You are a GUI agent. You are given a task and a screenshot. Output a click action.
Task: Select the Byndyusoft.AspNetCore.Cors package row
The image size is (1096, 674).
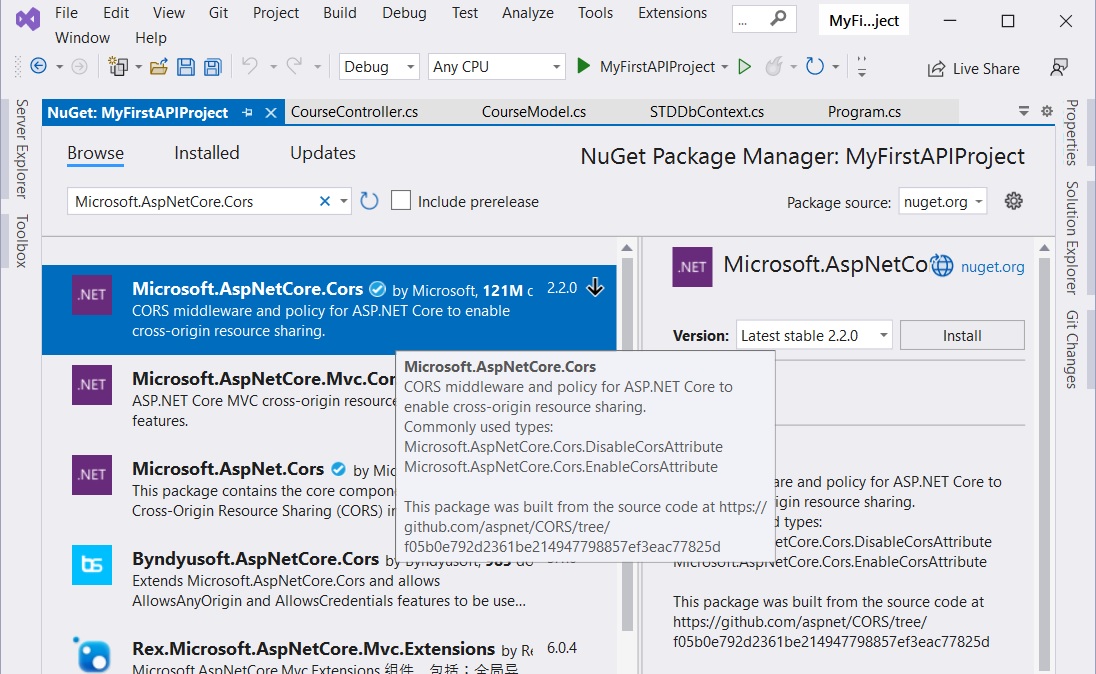pos(329,580)
